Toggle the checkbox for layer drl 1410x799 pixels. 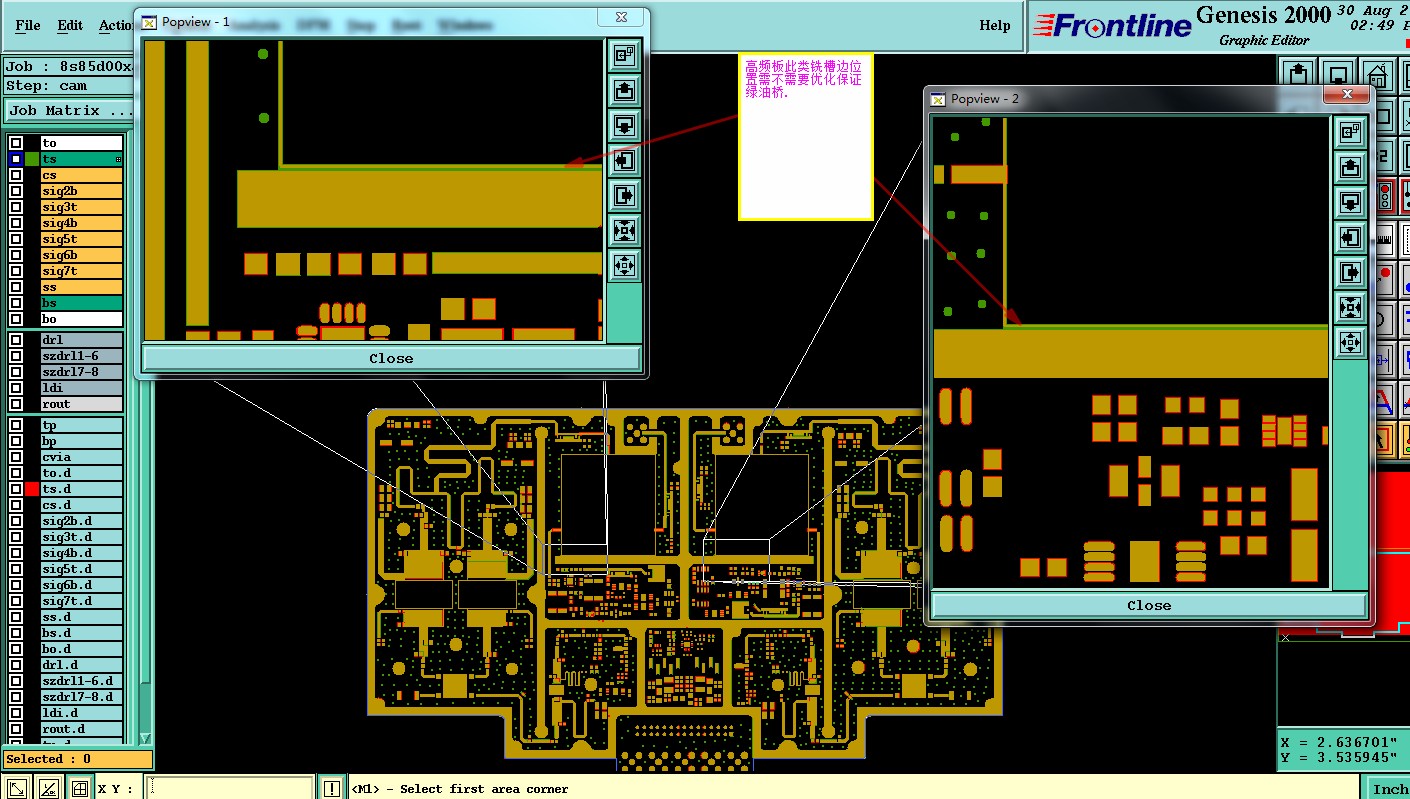coord(16,340)
